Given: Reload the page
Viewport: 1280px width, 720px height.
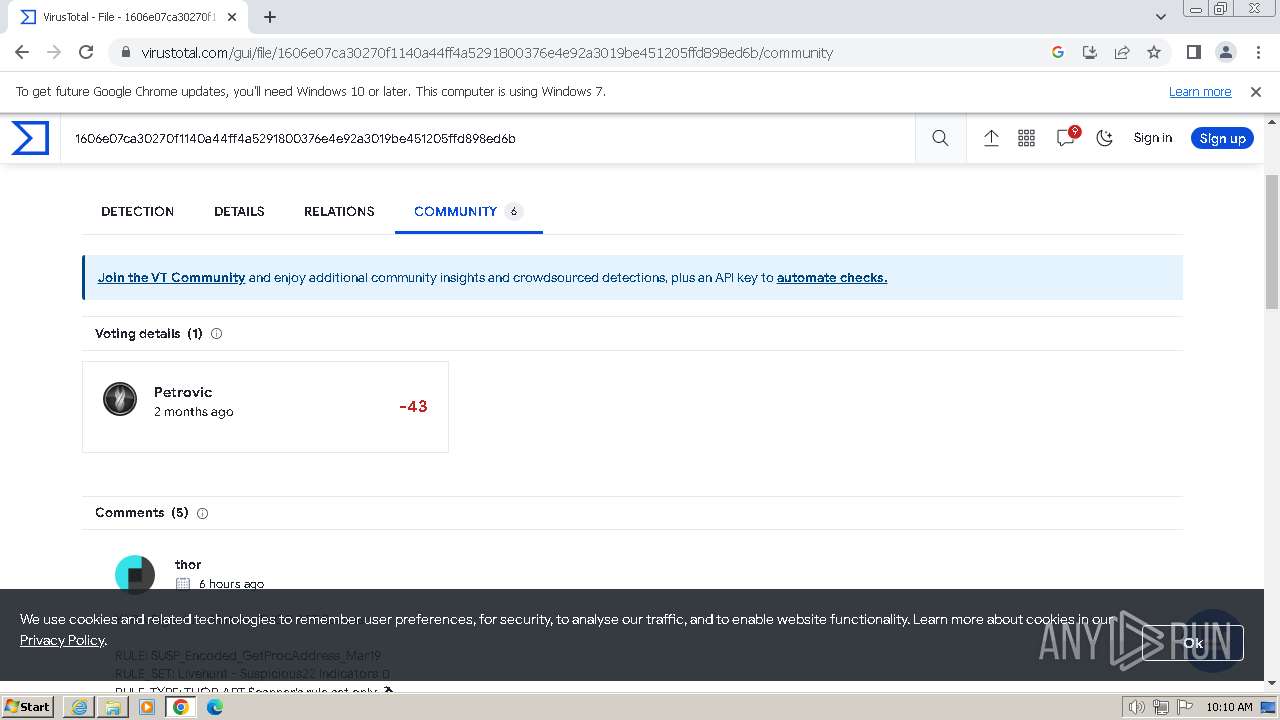Looking at the screenshot, I should click(86, 52).
